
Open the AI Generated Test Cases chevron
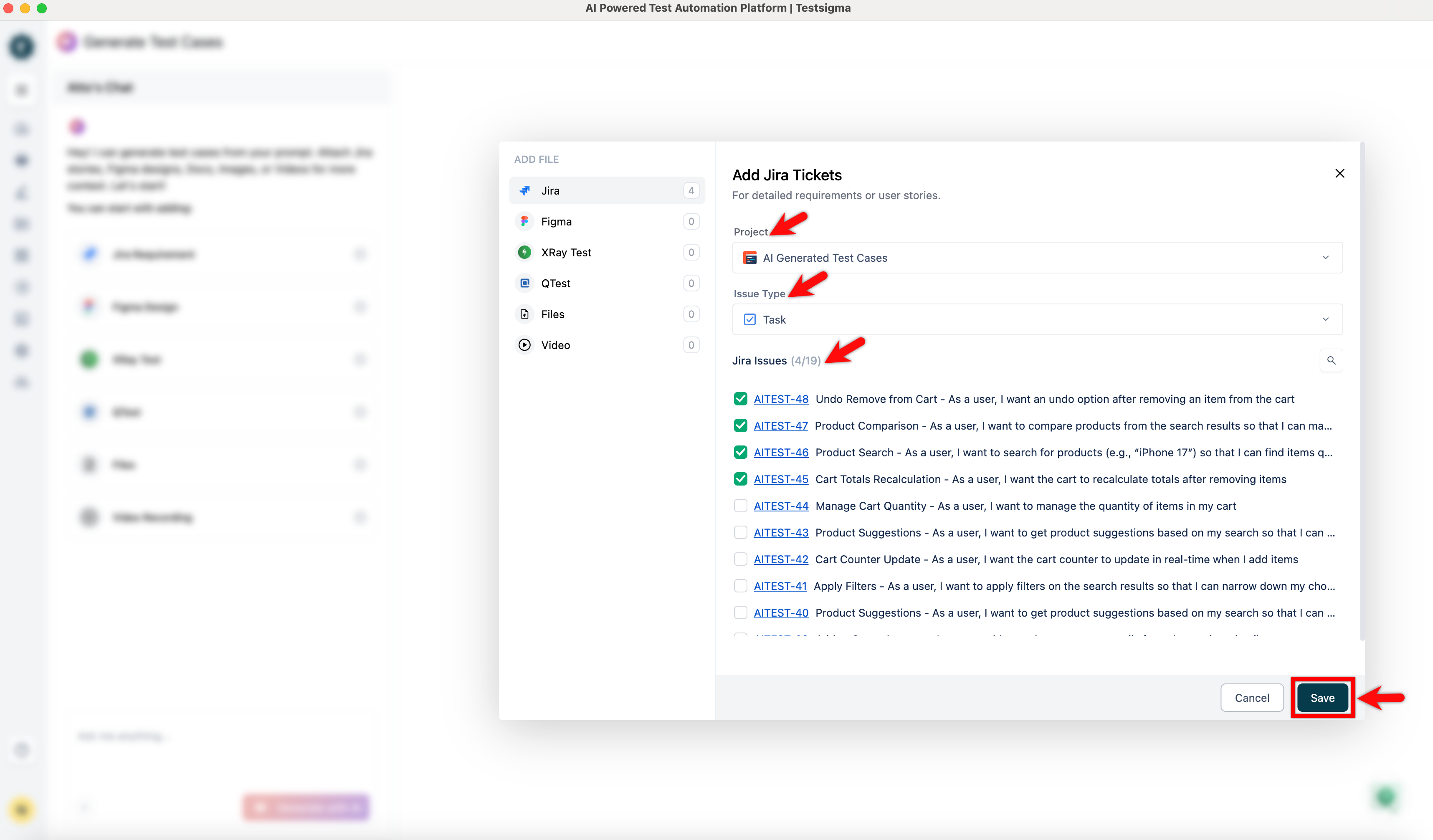(x=1325, y=258)
